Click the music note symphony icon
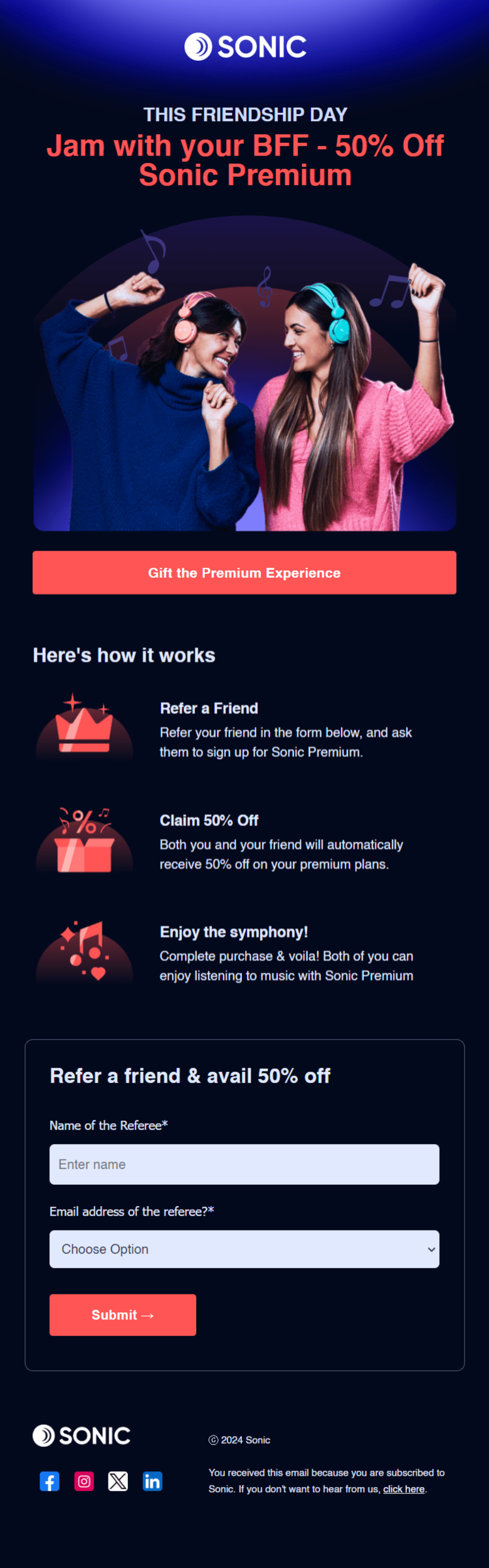The image size is (489, 1568). tap(84, 951)
